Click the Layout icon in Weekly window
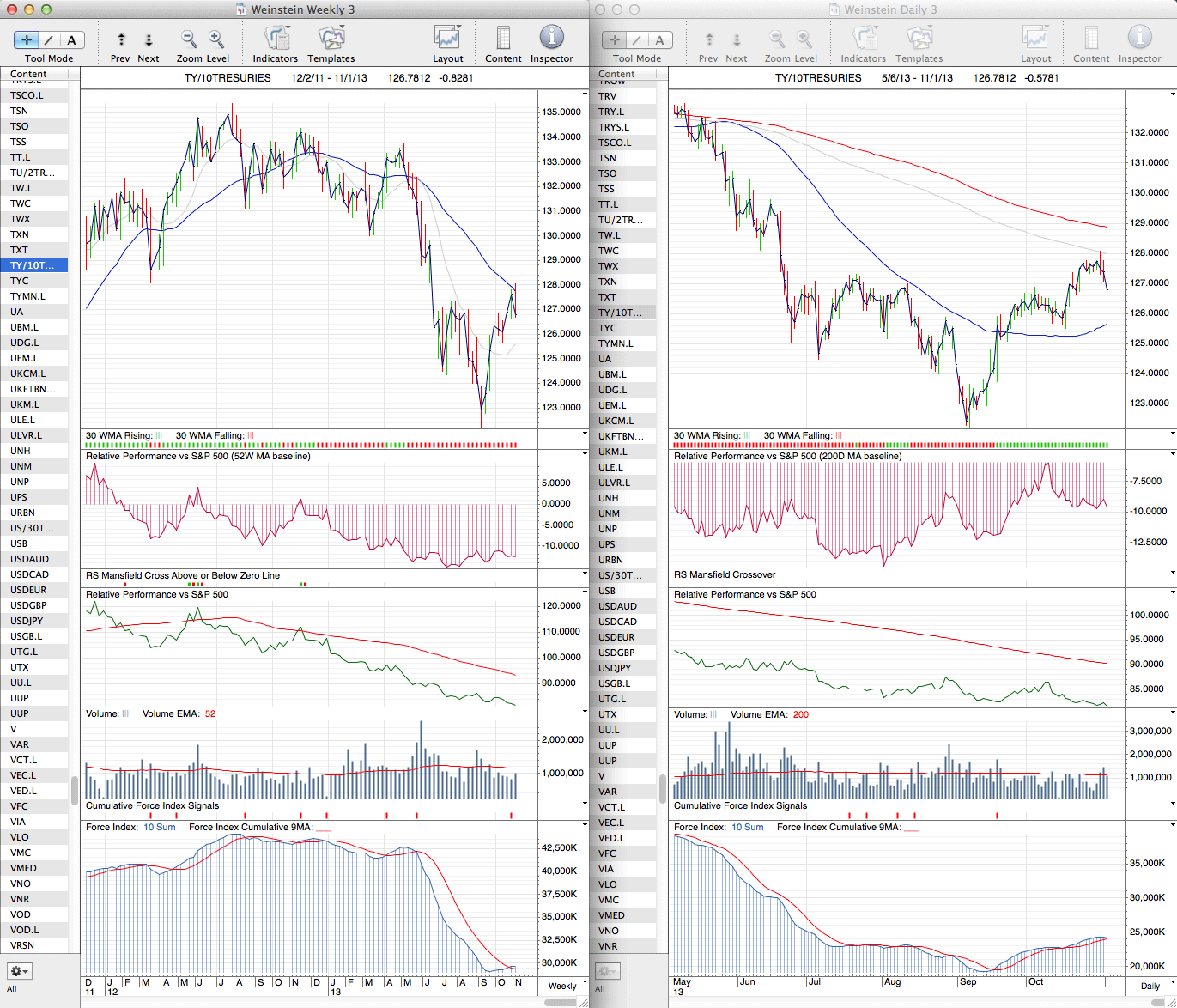The height and width of the screenshot is (1008, 1177). tap(447, 39)
